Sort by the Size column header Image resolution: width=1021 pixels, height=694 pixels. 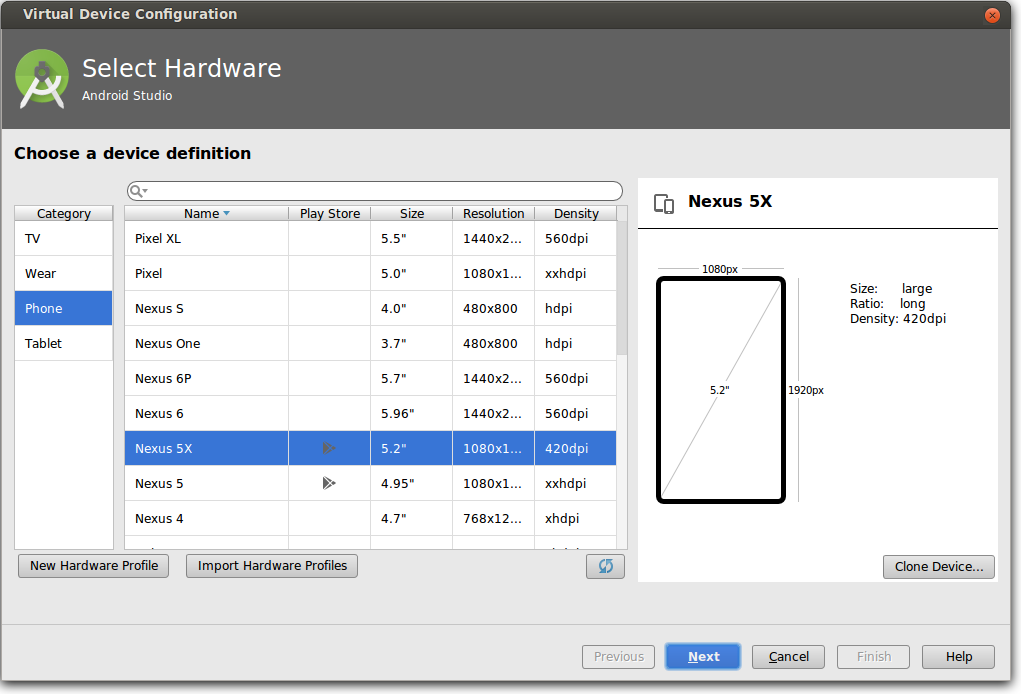pos(412,214)
